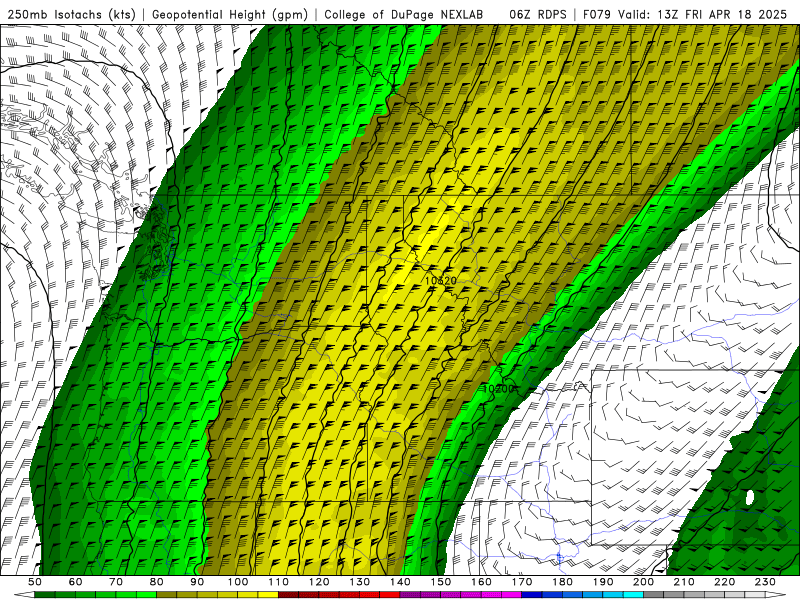Viewport: 800px width, 600px height.
Task: Select the brightest cyan swatch before gray
Action: pyautogui.click(x=633, y=595)
